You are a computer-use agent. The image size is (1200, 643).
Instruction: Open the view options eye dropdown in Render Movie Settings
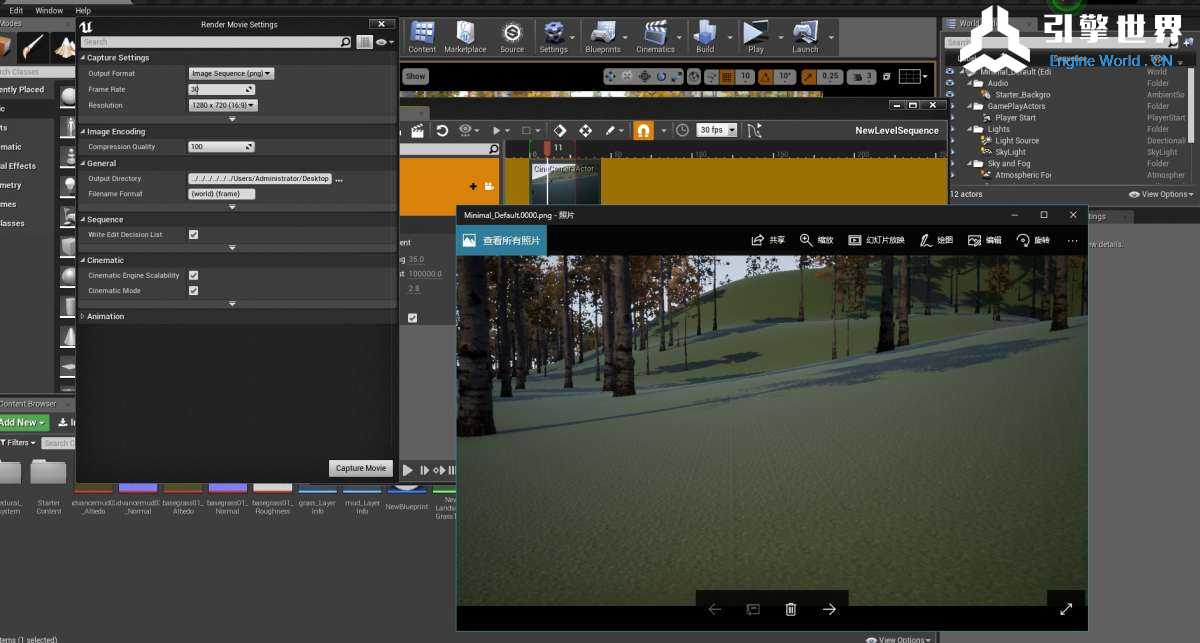tap(384, 42)
